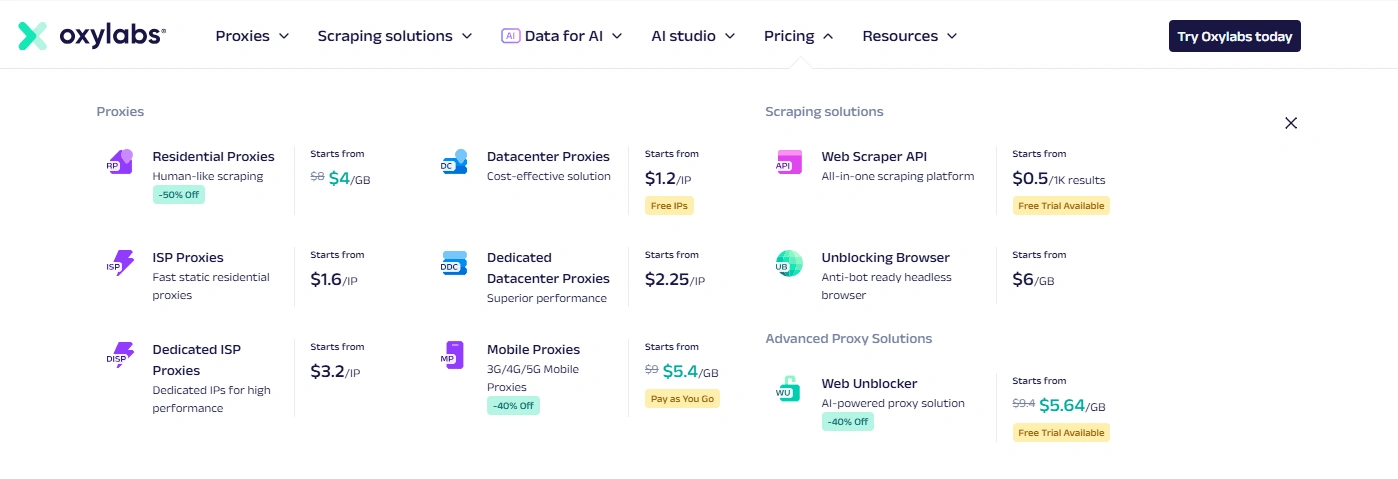Click the ISP Proxies lightning icon
Viewport: 1398px width, 479px height.
(x=120, y=263)
